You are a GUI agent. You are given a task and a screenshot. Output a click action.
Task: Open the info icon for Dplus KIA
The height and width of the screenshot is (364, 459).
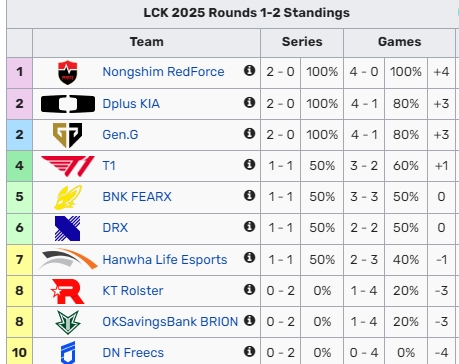click(x=249, y=102)
